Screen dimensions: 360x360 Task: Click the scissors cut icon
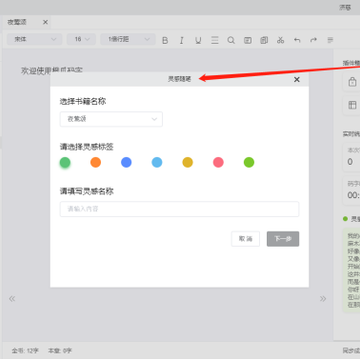pyautogui.click(x=280, y=40)
